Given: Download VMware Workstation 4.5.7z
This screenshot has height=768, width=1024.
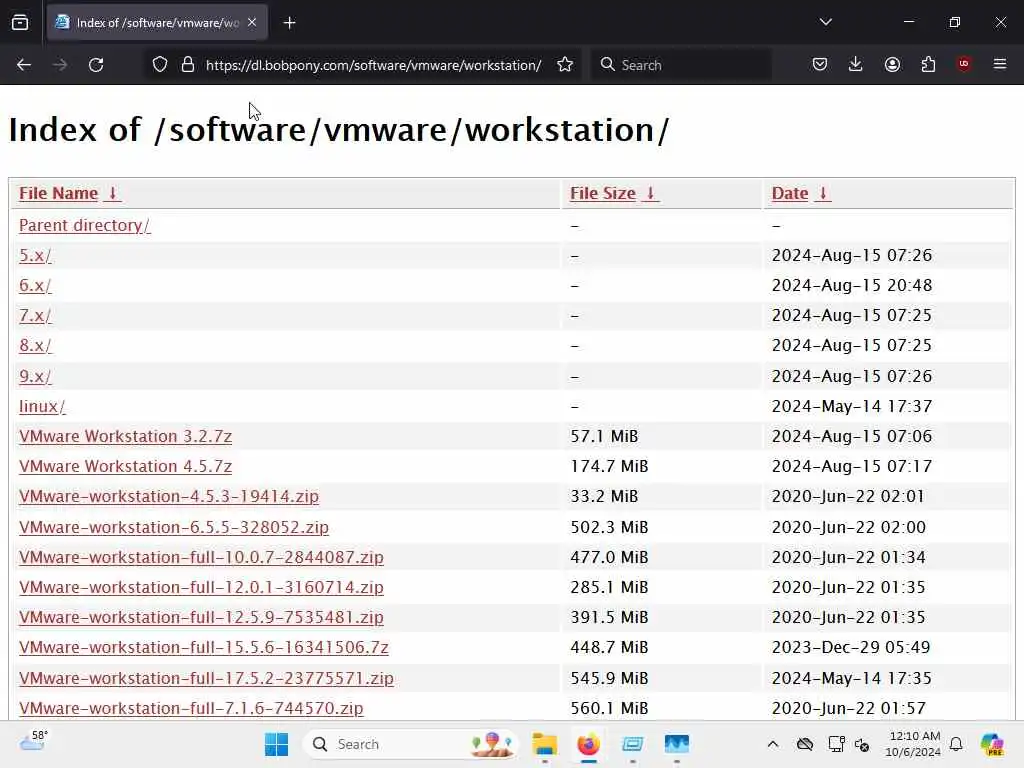Looking at the screenshot, I should (x=125, y=466).
